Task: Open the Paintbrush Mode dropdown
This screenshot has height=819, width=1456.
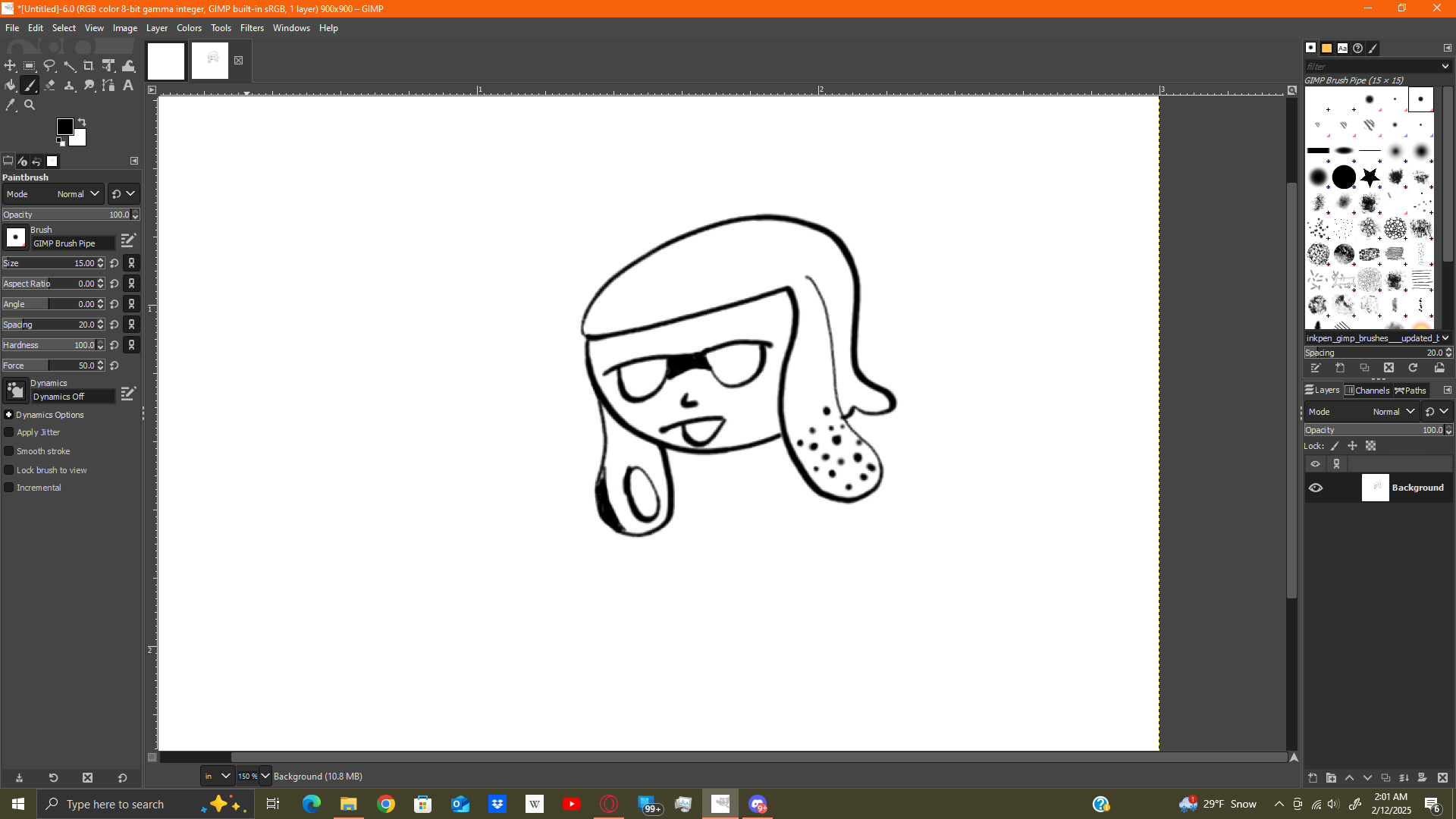Action: tap(79, 194)
